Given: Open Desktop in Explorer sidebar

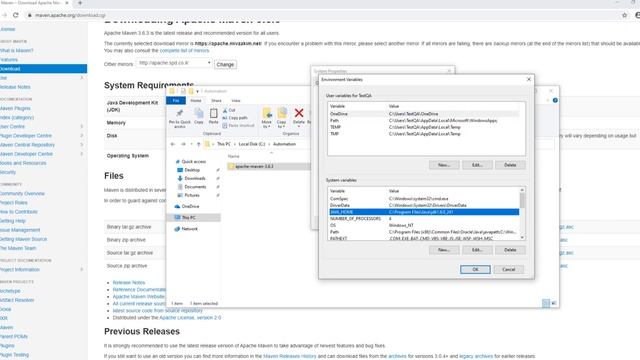Looking at the screenshot, I should pyautogui.click(x=189, y=170).
